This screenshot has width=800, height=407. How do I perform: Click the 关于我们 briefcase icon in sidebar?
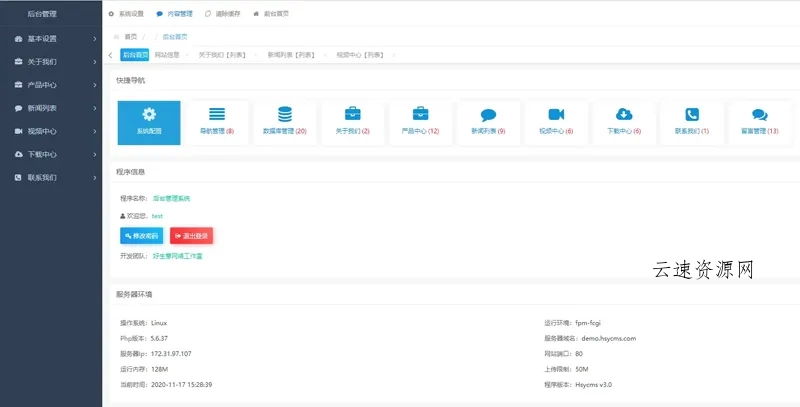pos(18,62)
